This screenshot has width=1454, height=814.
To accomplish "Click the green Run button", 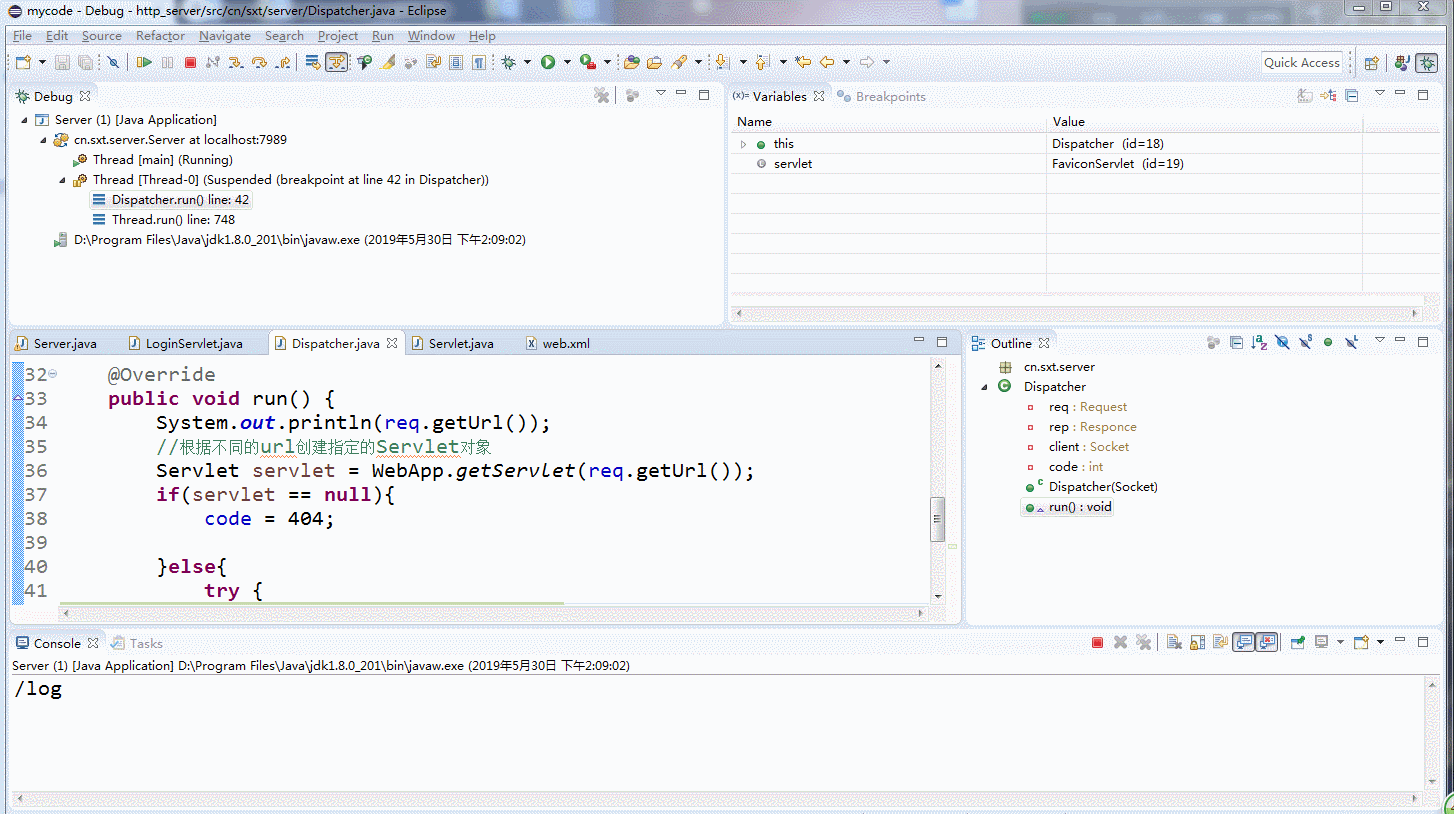I will tap(548, 62).
